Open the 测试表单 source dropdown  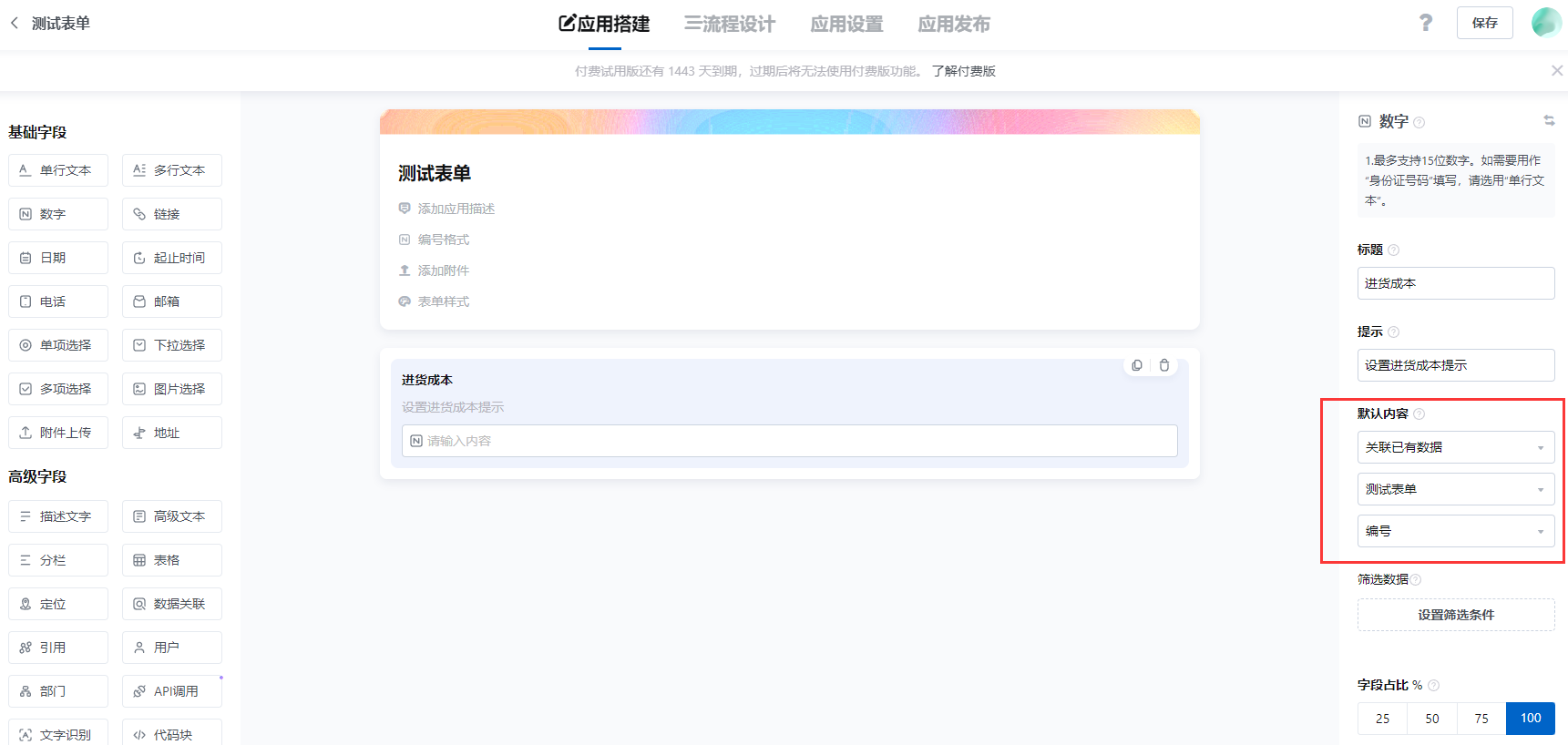(1456, 489)
